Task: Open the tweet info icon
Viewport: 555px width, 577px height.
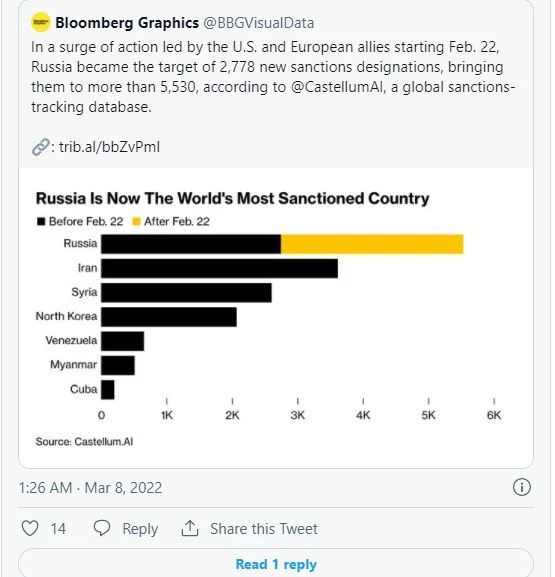Action: pos(522,487)
